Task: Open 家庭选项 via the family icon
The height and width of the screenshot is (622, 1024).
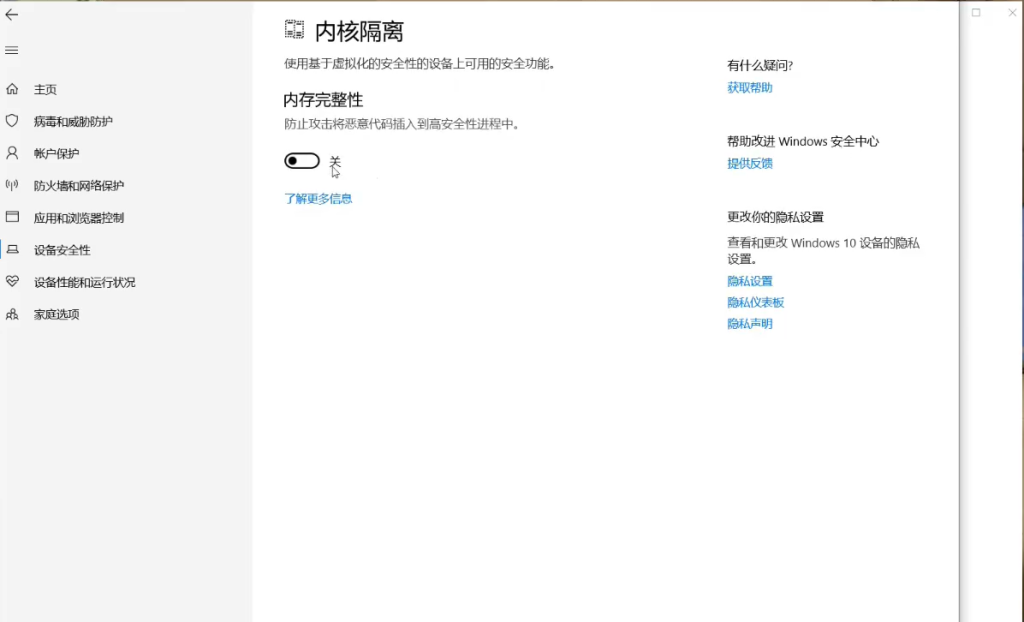Action: pos(12,314)
